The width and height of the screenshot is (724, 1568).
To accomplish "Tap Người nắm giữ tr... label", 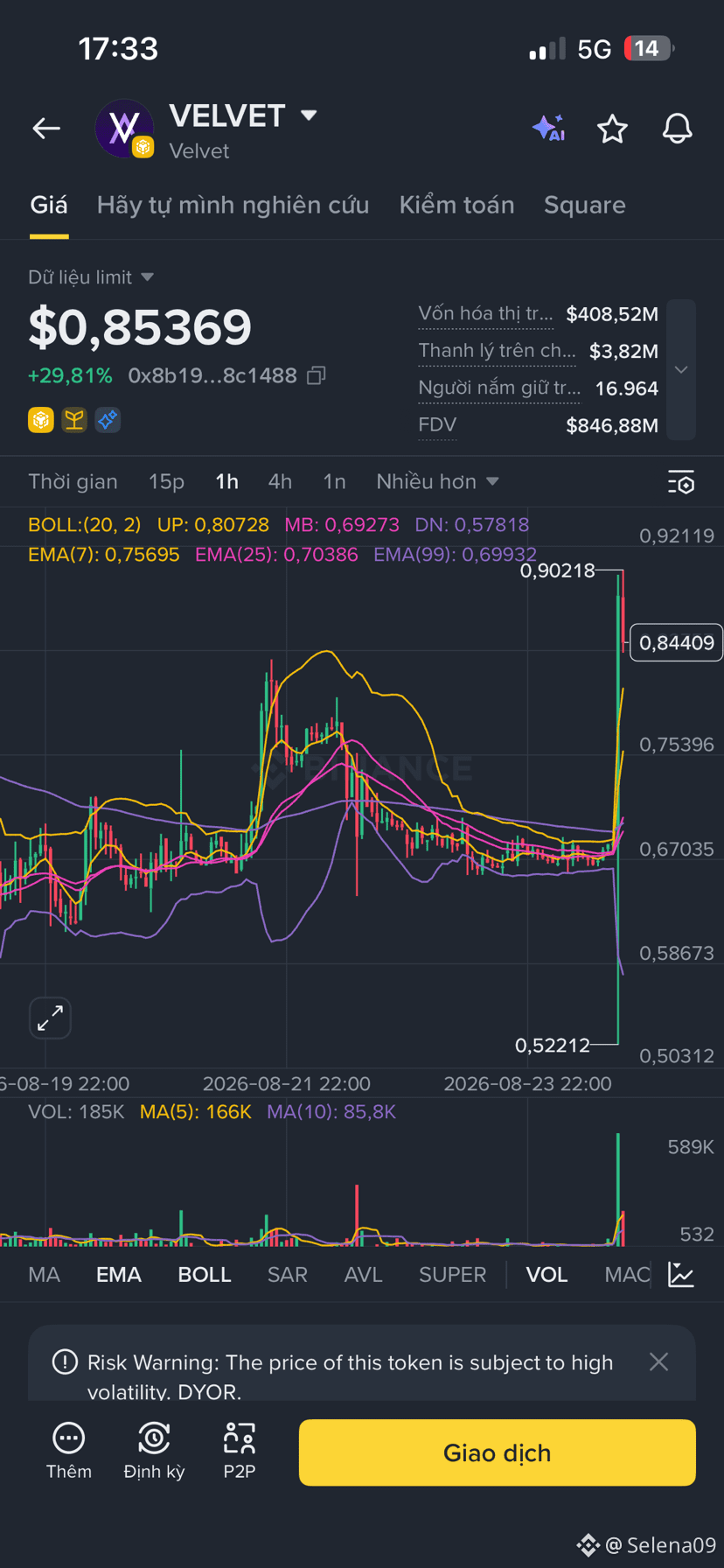I will pyautogui.click(x=499, y=388).
